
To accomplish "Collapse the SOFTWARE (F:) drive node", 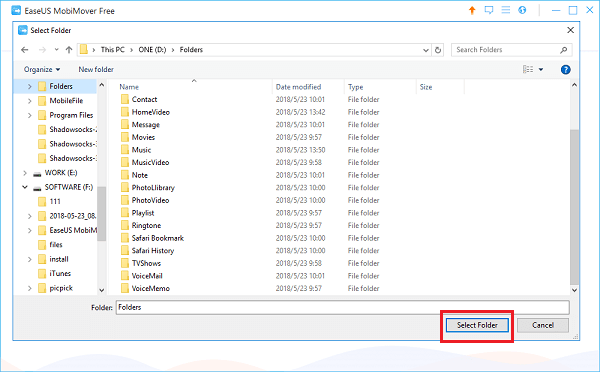I will click(x=25, y=187).
